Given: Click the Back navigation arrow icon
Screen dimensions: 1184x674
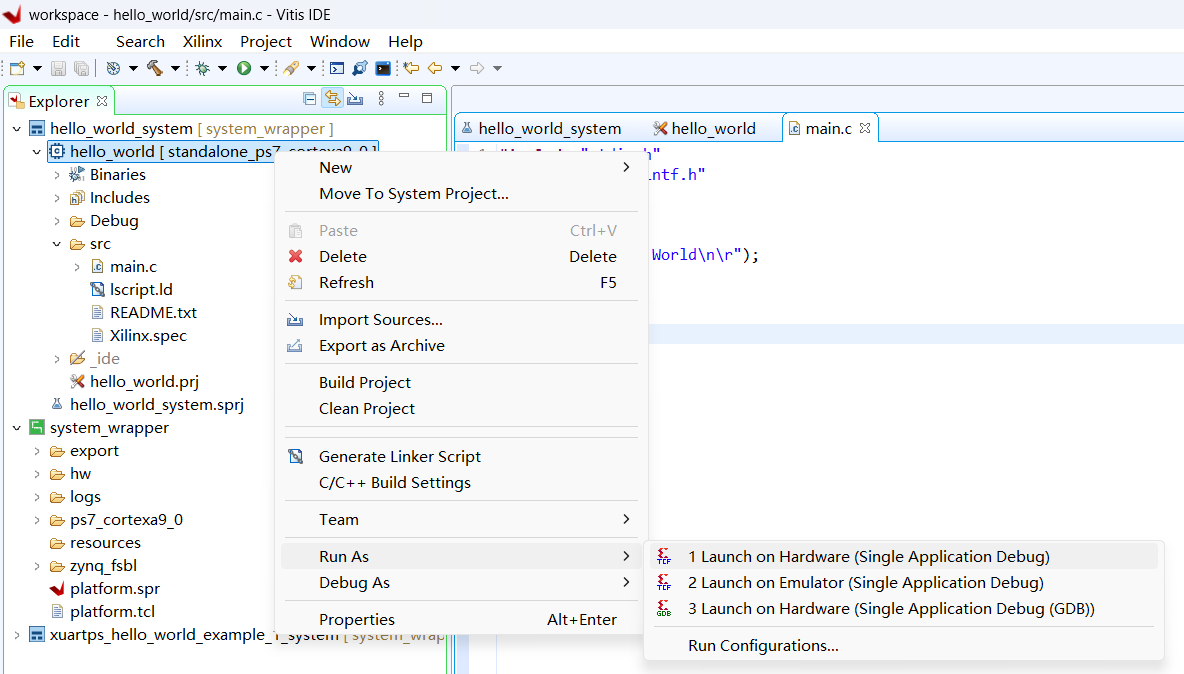Looking at the screenshot, I should pos(435,69).
